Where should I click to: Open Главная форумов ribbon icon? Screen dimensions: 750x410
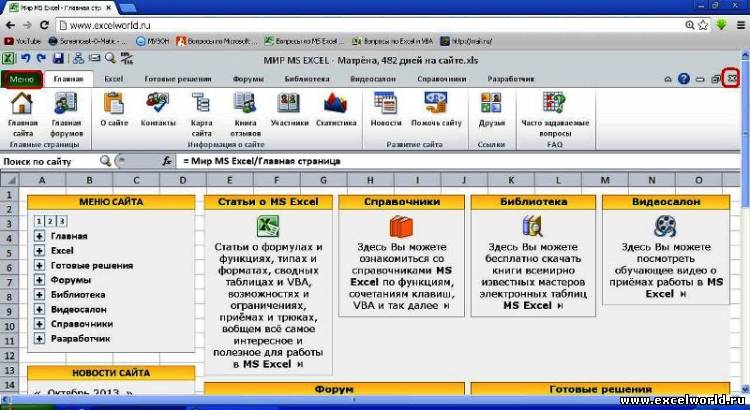[x=66, y=103]
